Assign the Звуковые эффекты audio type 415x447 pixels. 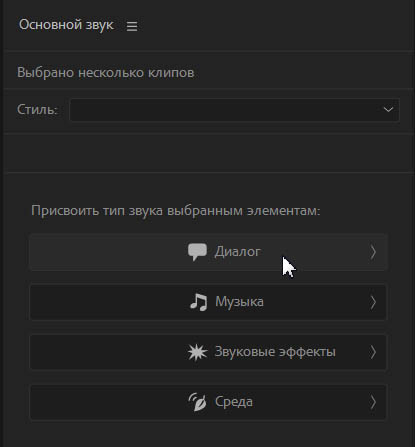click(x=208, y=352)
